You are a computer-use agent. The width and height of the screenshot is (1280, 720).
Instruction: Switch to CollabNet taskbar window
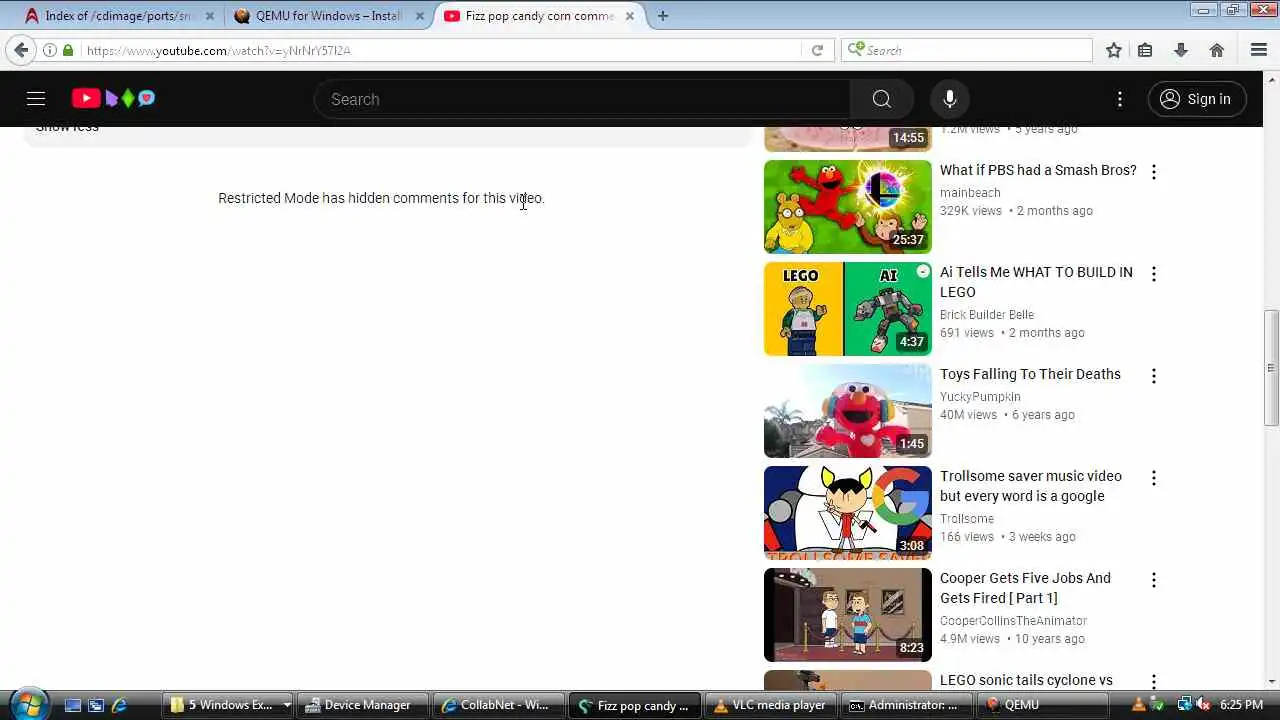click(x=501, y=705)
